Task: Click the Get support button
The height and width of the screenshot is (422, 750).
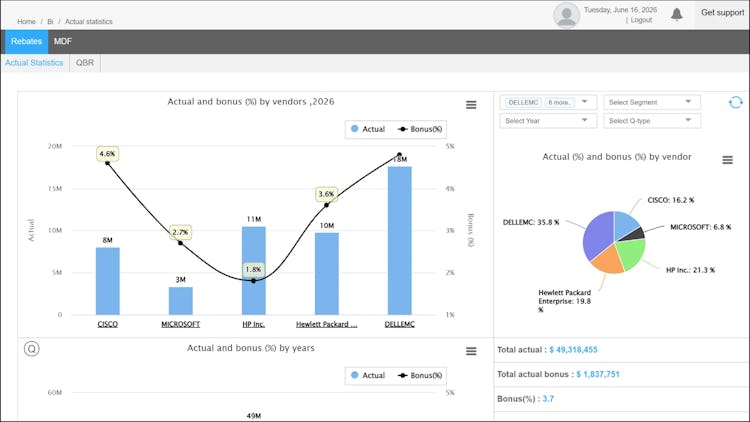Action: (722, 13)
